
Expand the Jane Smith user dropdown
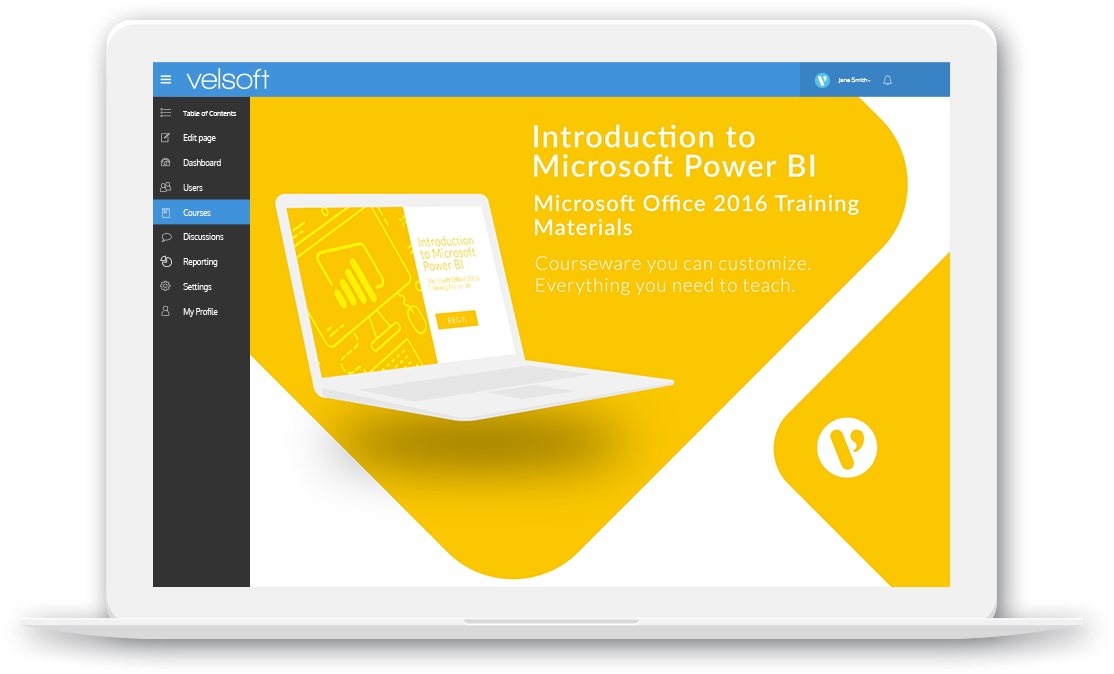tap(854, 80)
